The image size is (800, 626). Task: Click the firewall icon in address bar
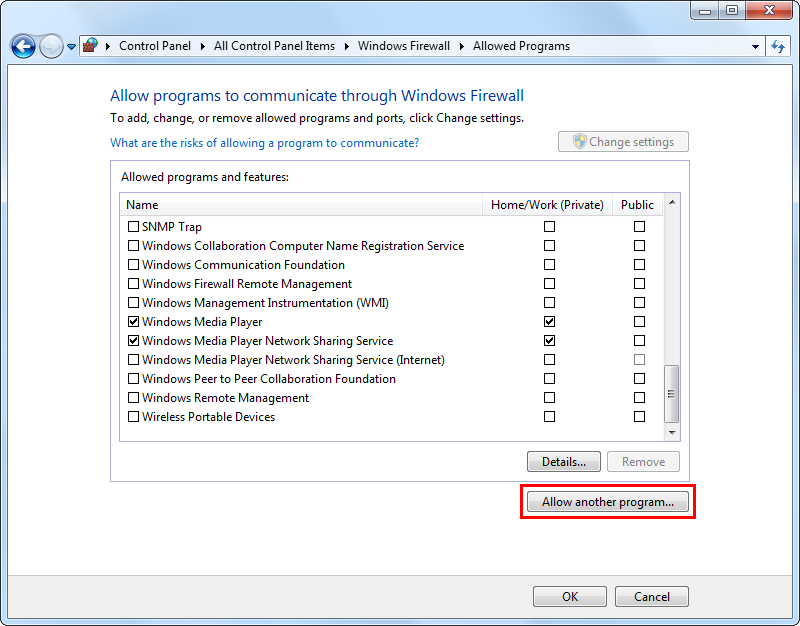90,45
